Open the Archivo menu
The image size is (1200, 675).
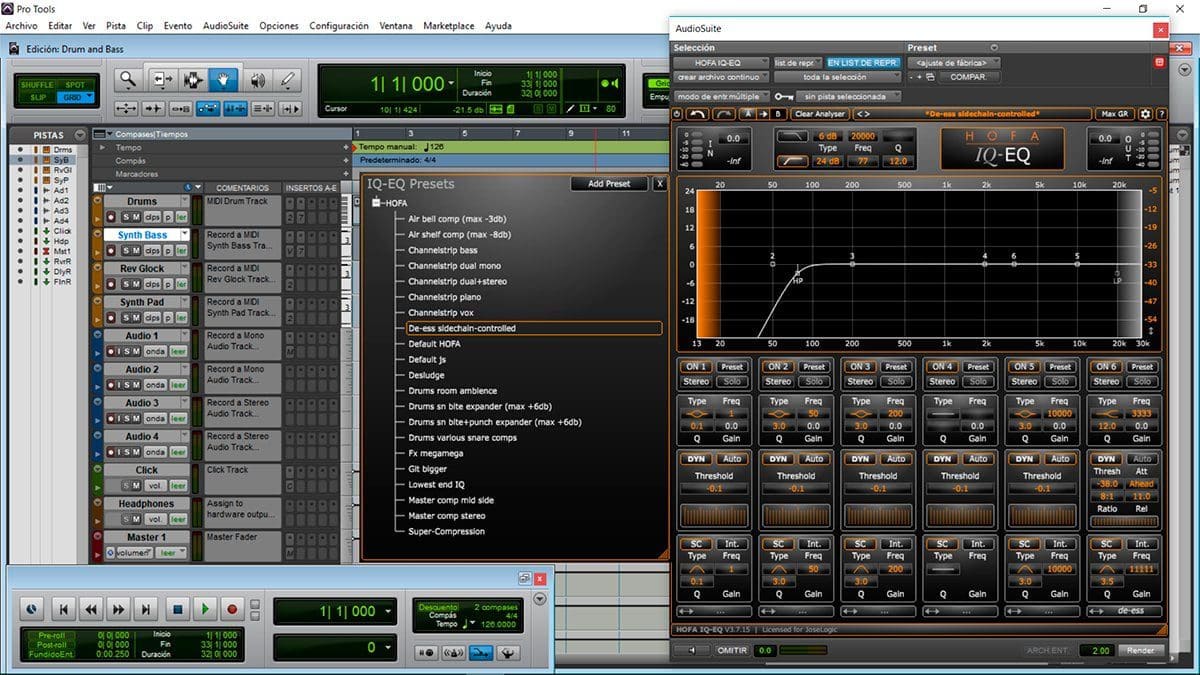21,26
